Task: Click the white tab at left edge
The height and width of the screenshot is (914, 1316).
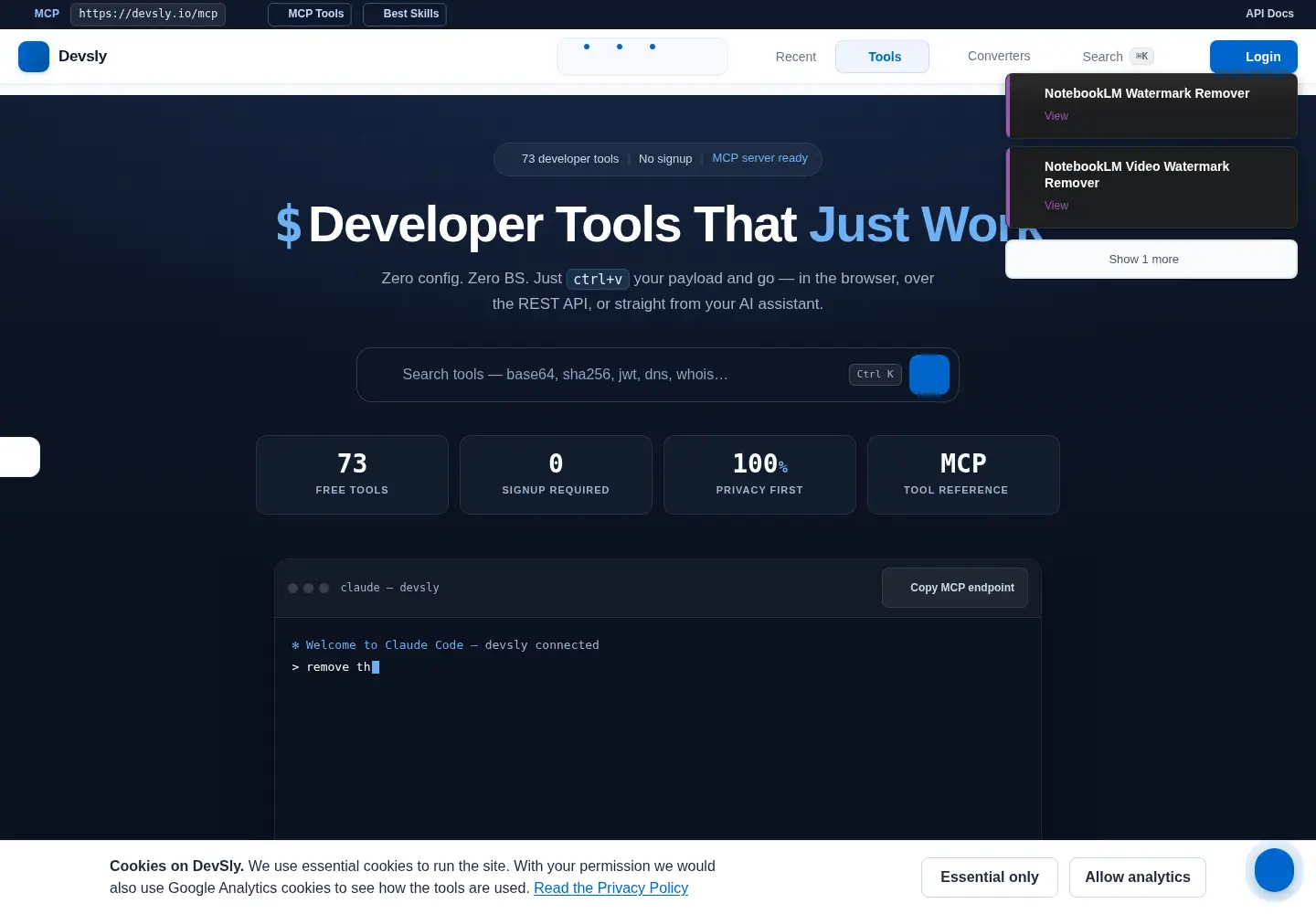Action: [x=19, y=457]
